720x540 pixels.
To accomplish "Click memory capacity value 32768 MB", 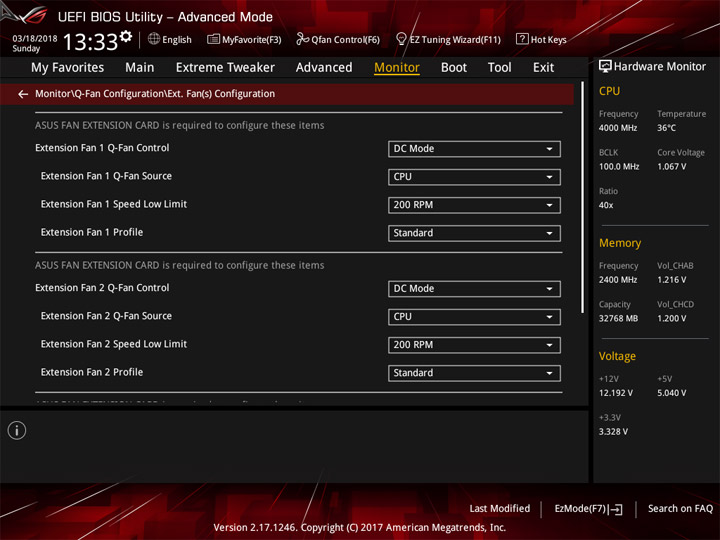I will [618, 318].
